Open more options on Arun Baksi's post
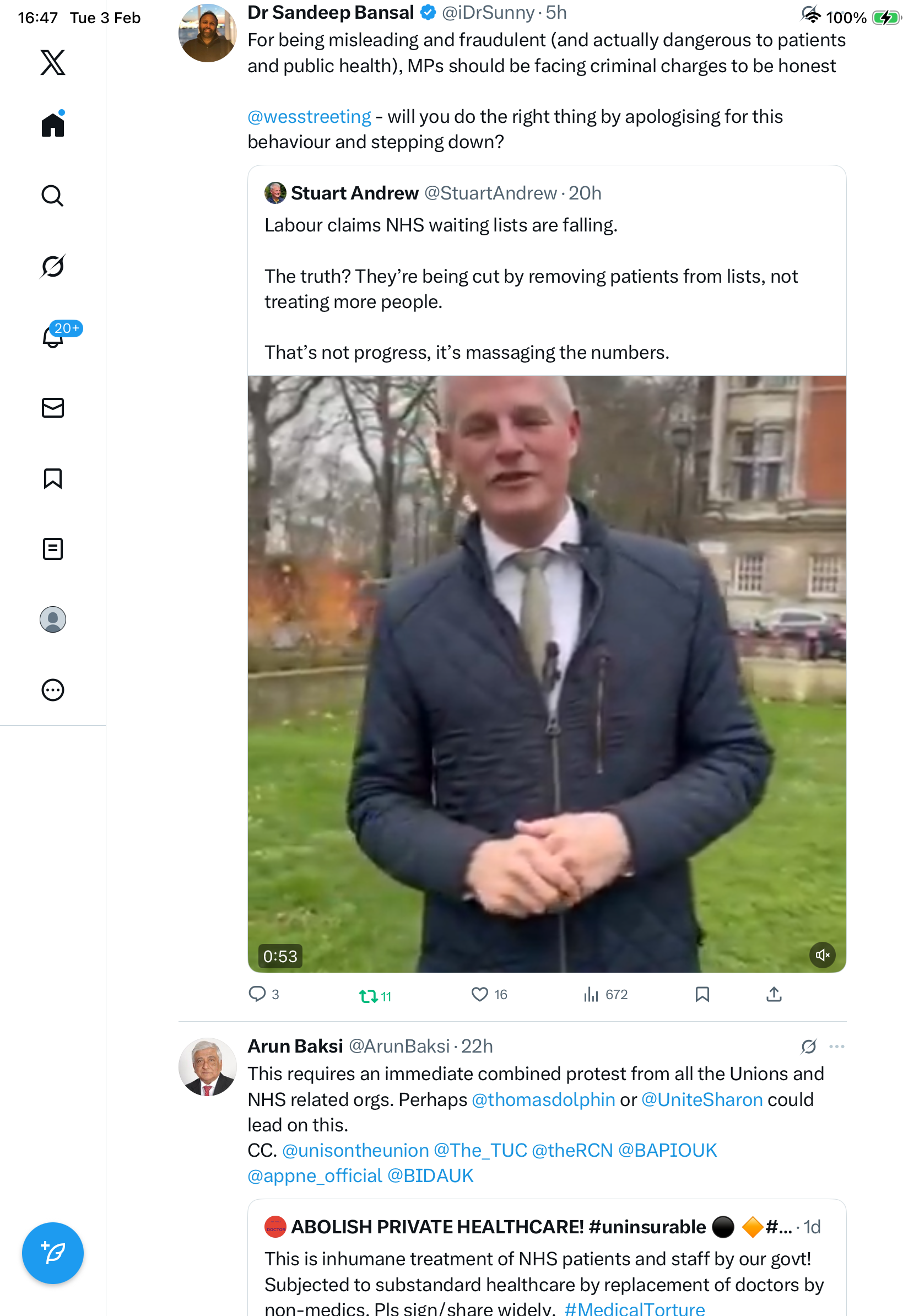This screenshot has height=1316, width=919. click(836, 1047)
